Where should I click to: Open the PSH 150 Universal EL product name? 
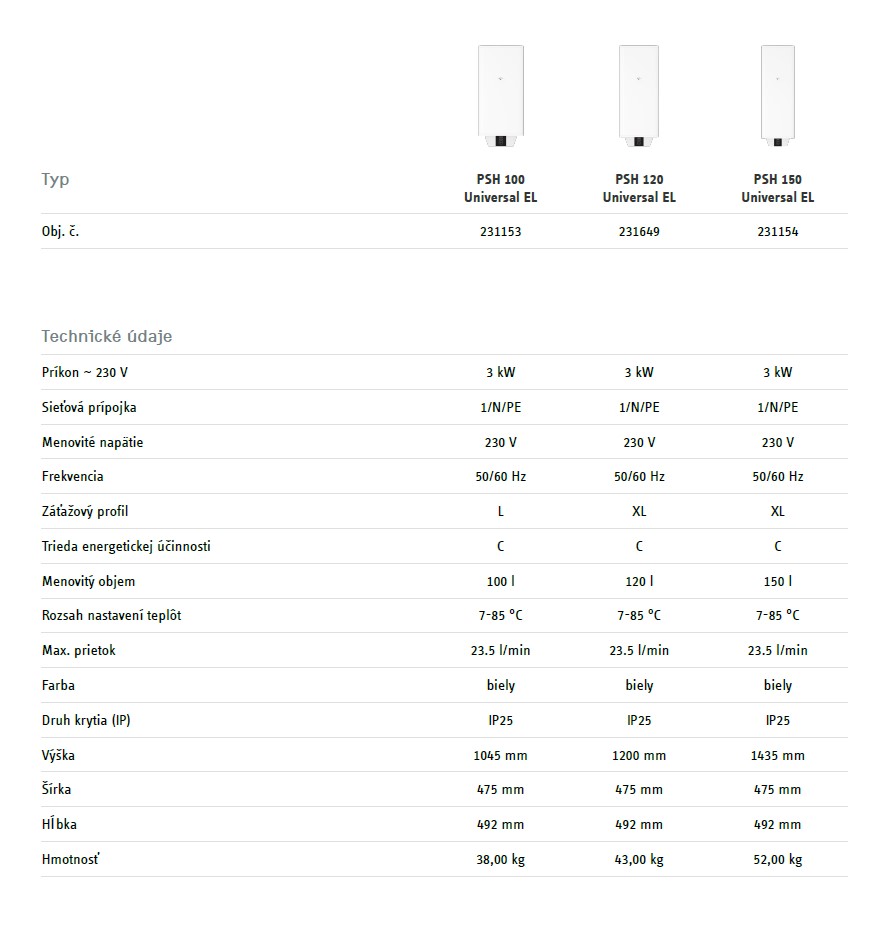[x=777, y=188]
